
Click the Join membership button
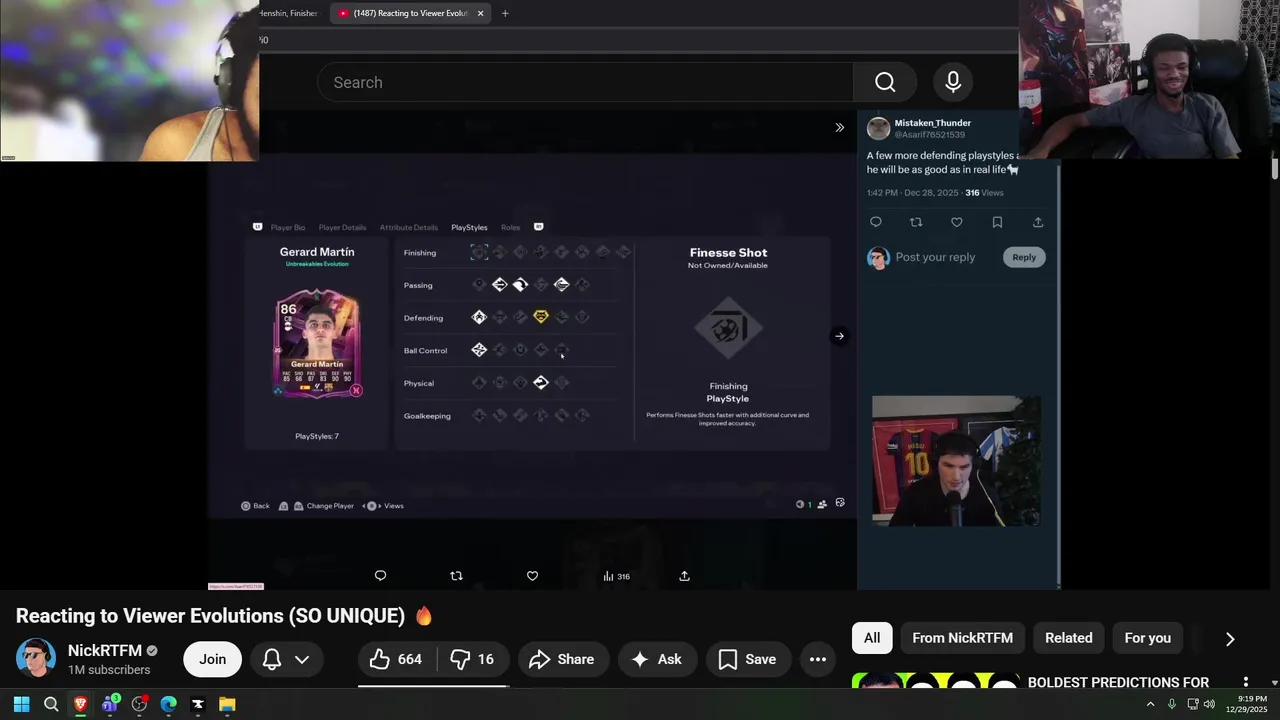point(212,659)
